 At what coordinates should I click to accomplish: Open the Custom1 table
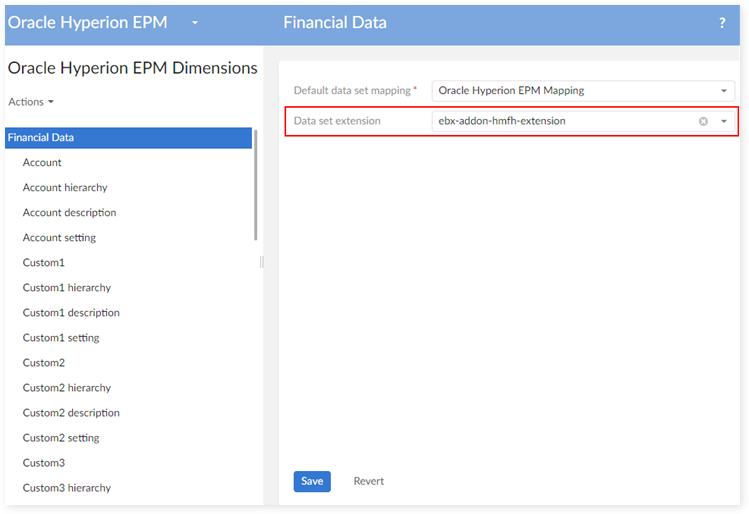(x=43, y=263)
